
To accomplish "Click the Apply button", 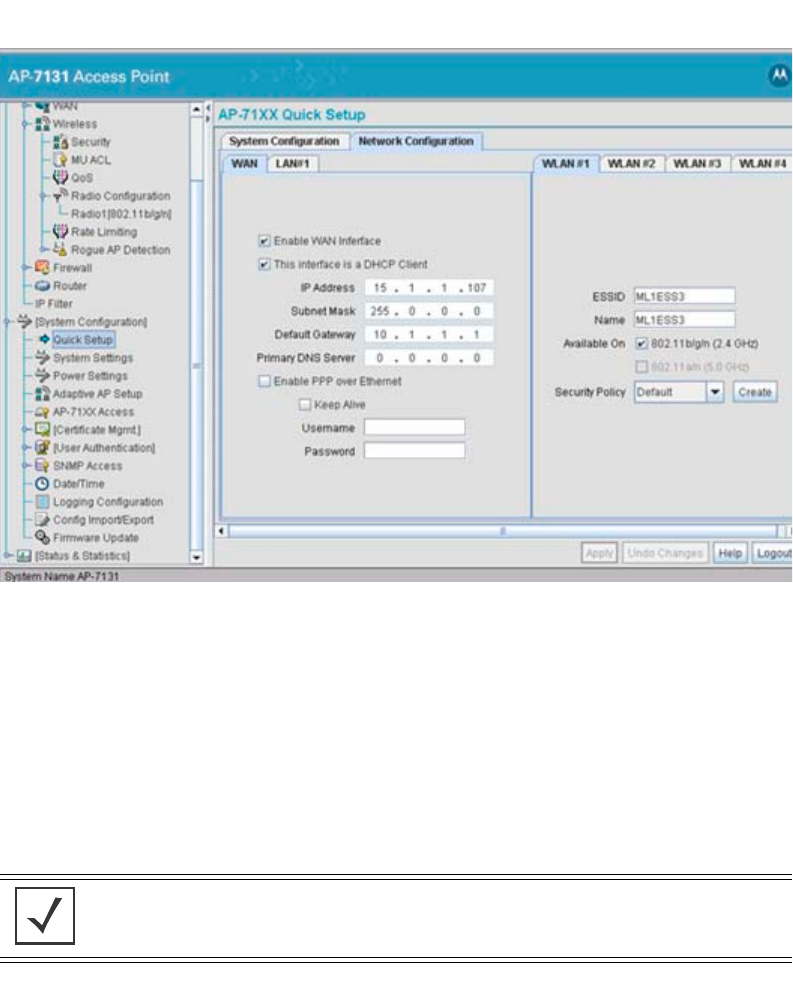I will click(x=599, y=553).
